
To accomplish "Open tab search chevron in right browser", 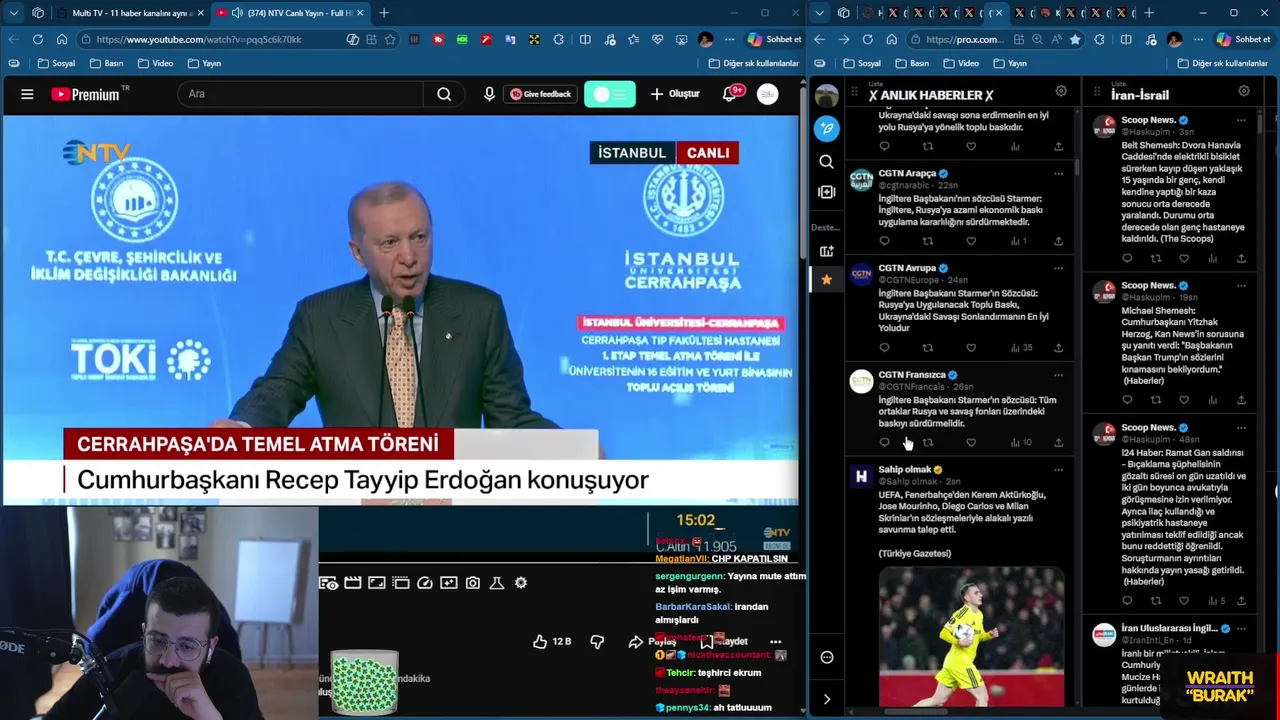I will (820, 13).
